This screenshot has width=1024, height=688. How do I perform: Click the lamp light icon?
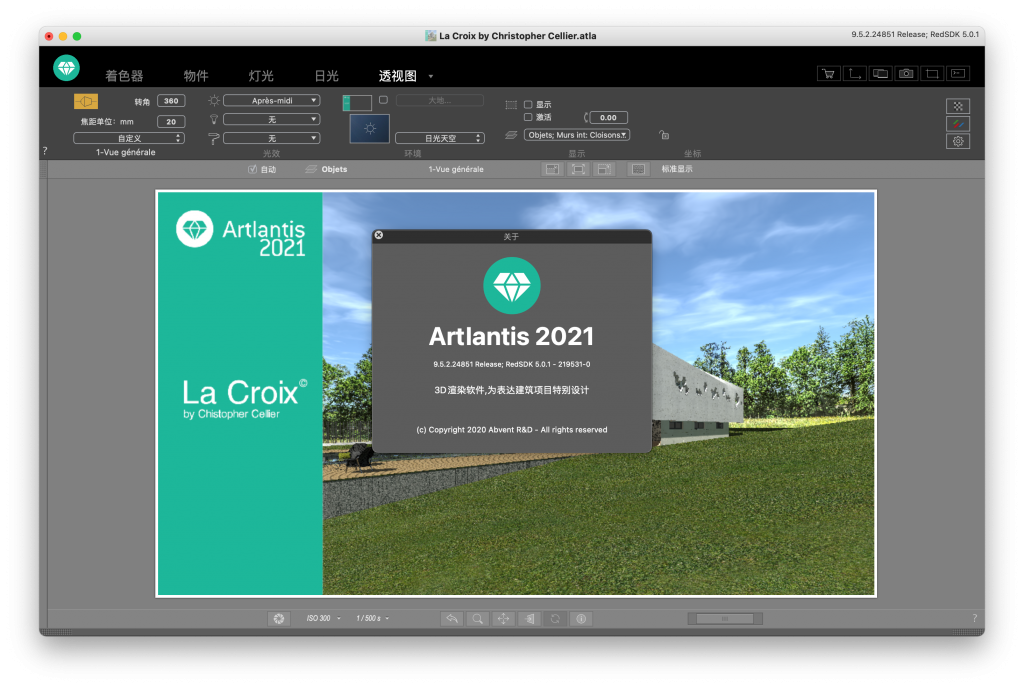214,119
